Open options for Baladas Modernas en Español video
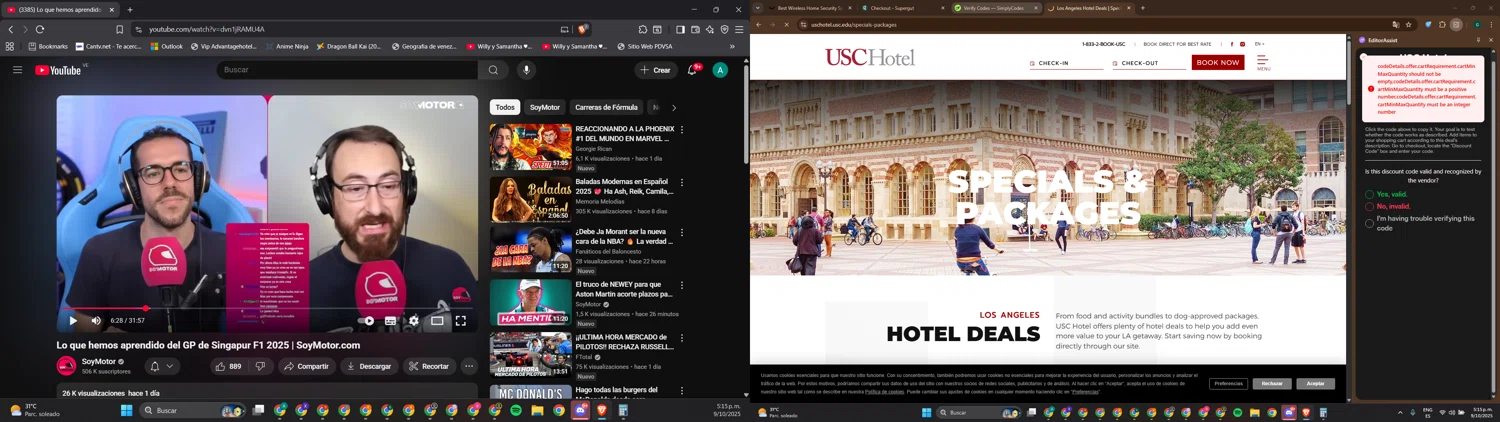The height and width of the screenshot is (422, 1500). 682,183
